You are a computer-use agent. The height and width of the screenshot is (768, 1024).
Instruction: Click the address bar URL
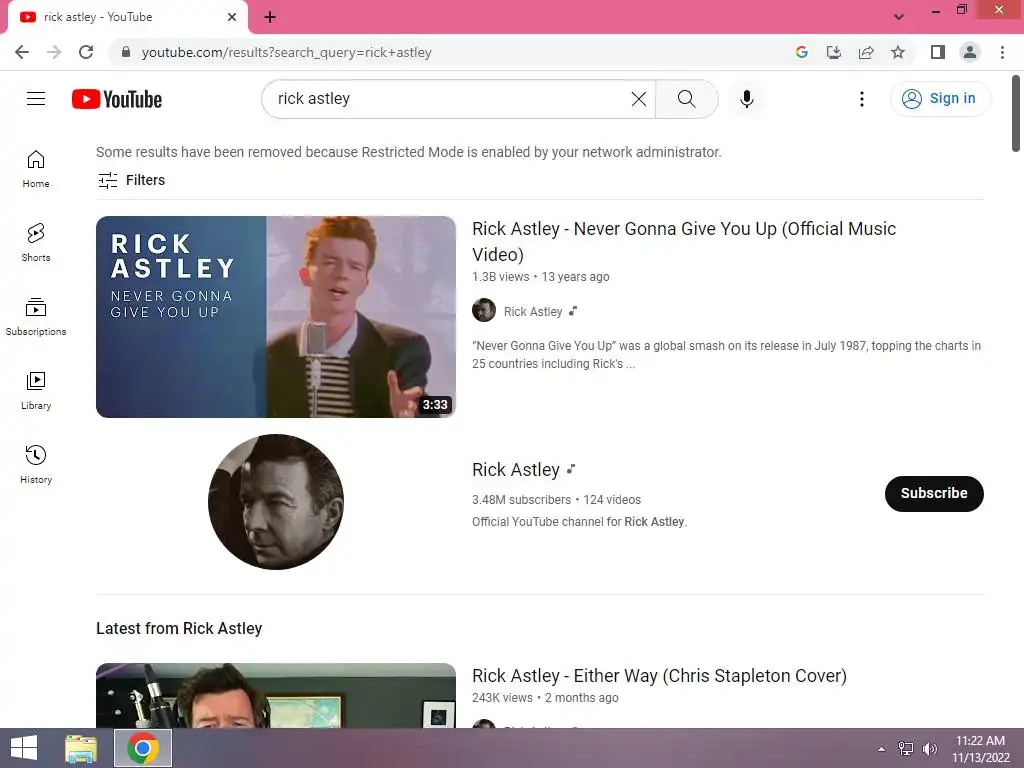pos(286,52)
